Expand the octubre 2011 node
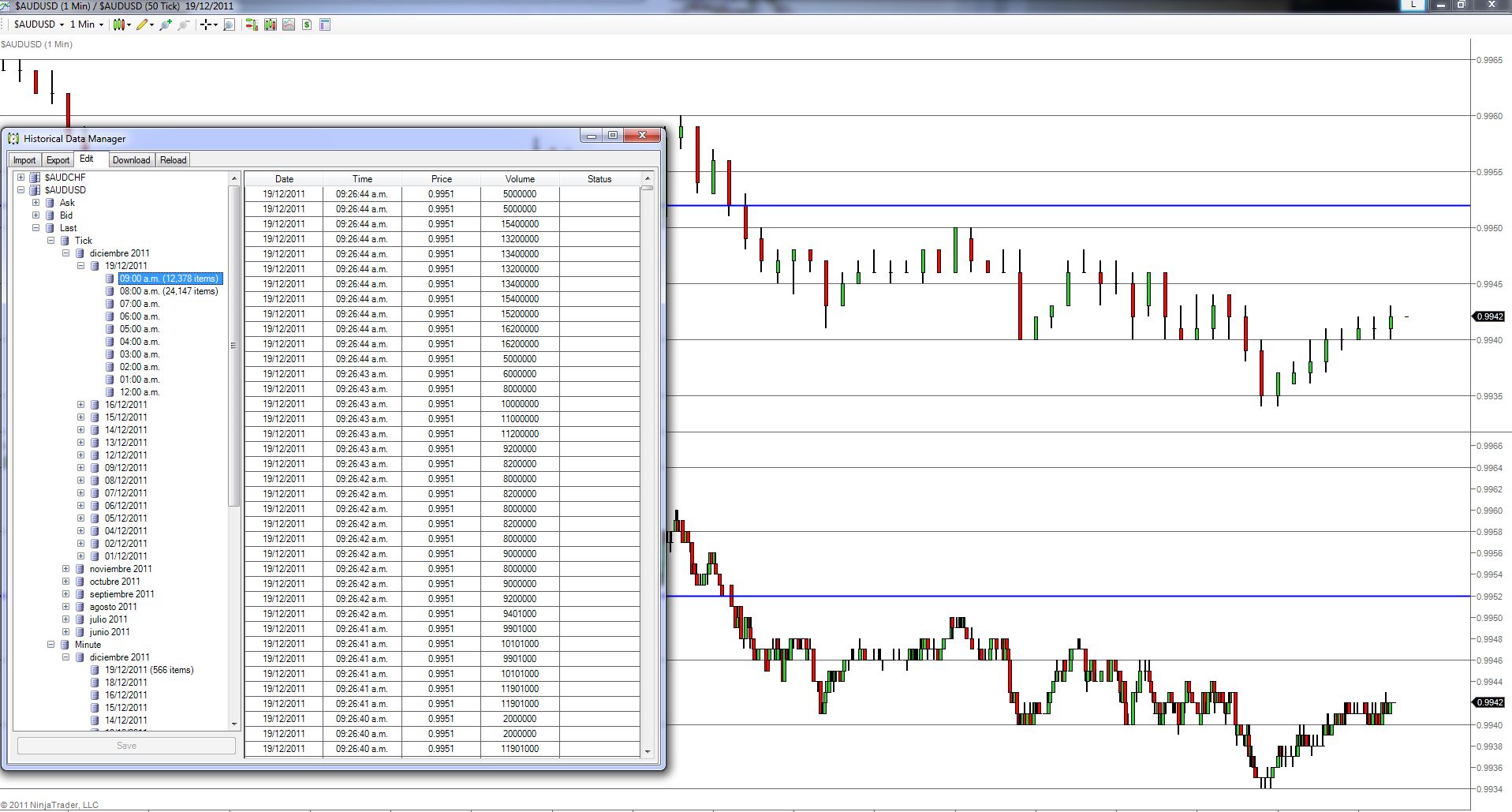 click(65, 582)
